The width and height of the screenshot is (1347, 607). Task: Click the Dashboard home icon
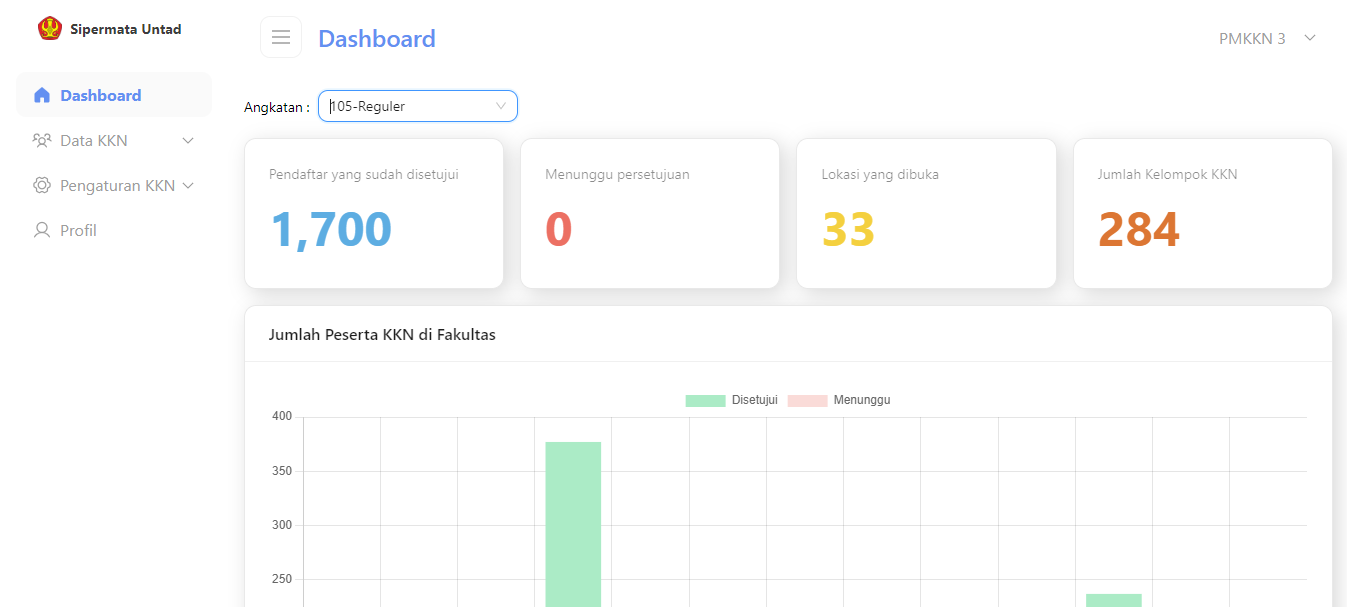[42, 96]
